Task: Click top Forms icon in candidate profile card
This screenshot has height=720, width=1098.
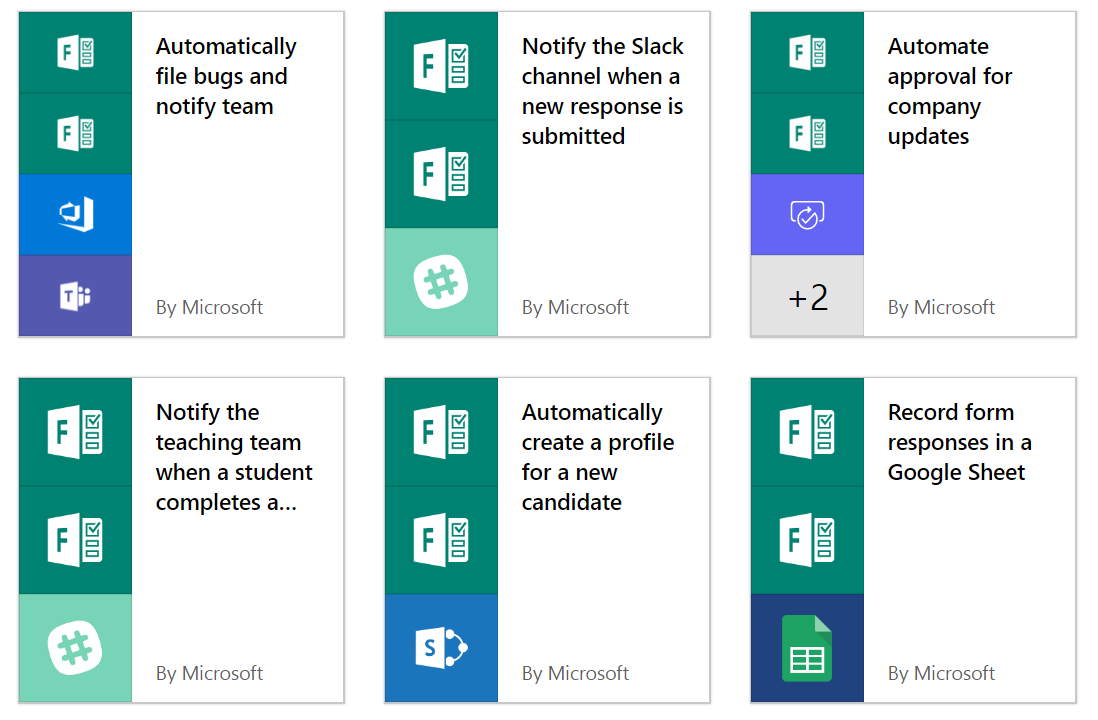Action: click(441, 432)
